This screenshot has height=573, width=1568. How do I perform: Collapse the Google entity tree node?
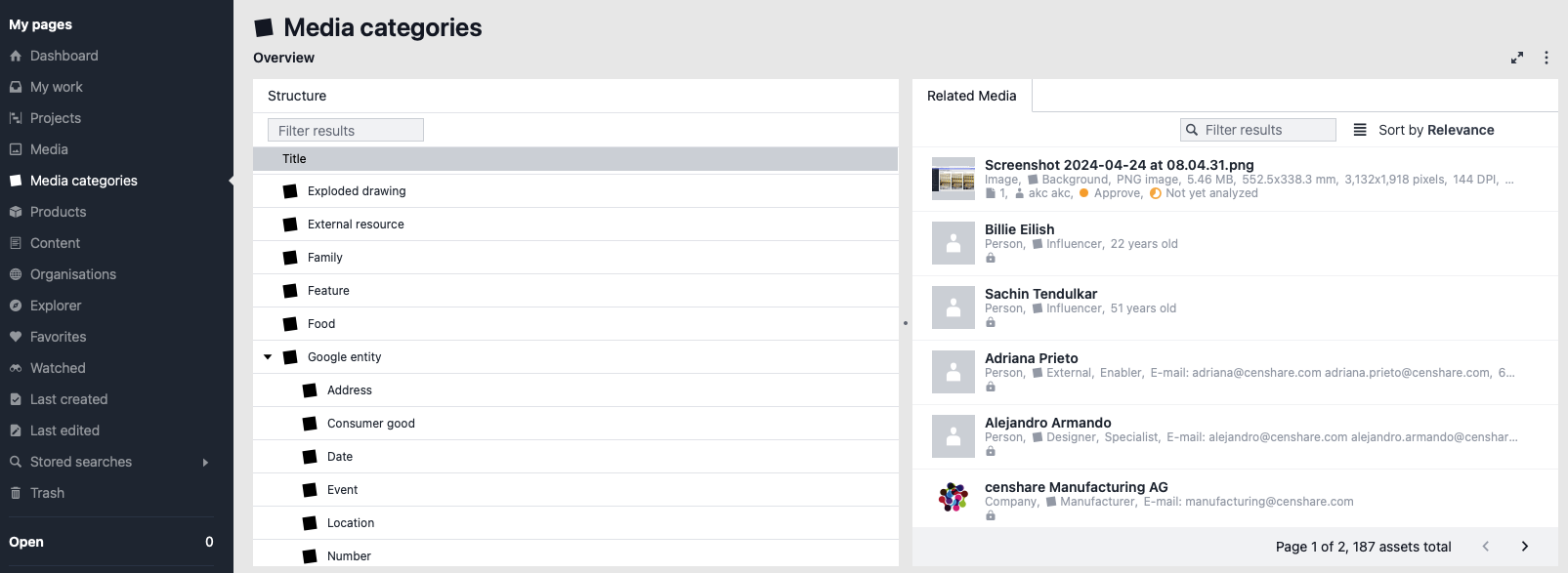(x=268, y=357)
